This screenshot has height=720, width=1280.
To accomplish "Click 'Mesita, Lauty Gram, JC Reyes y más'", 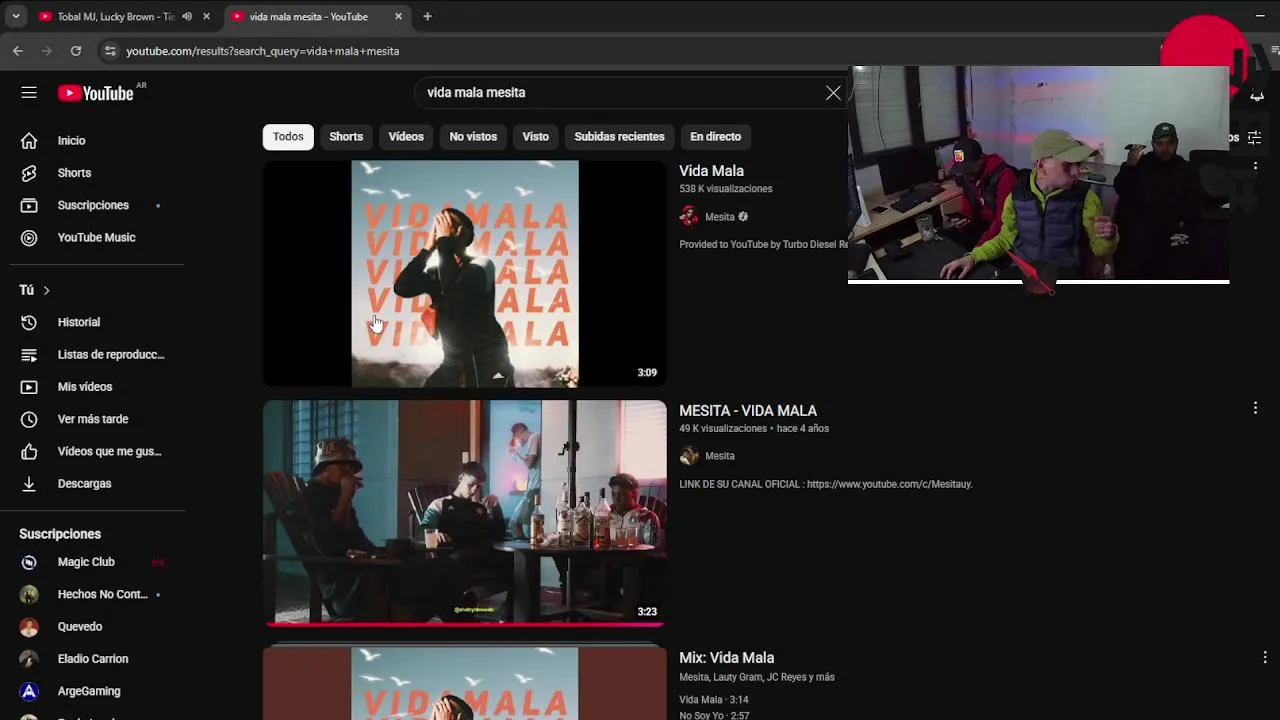I will 757,677.
